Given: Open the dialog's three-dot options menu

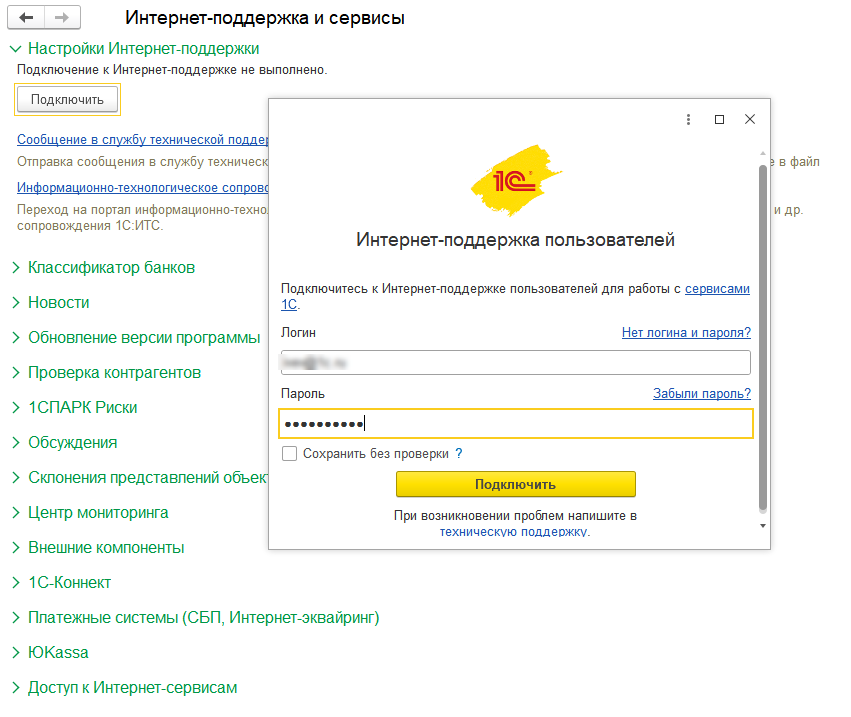Looking at the screenshot, I should pos(688,119).
